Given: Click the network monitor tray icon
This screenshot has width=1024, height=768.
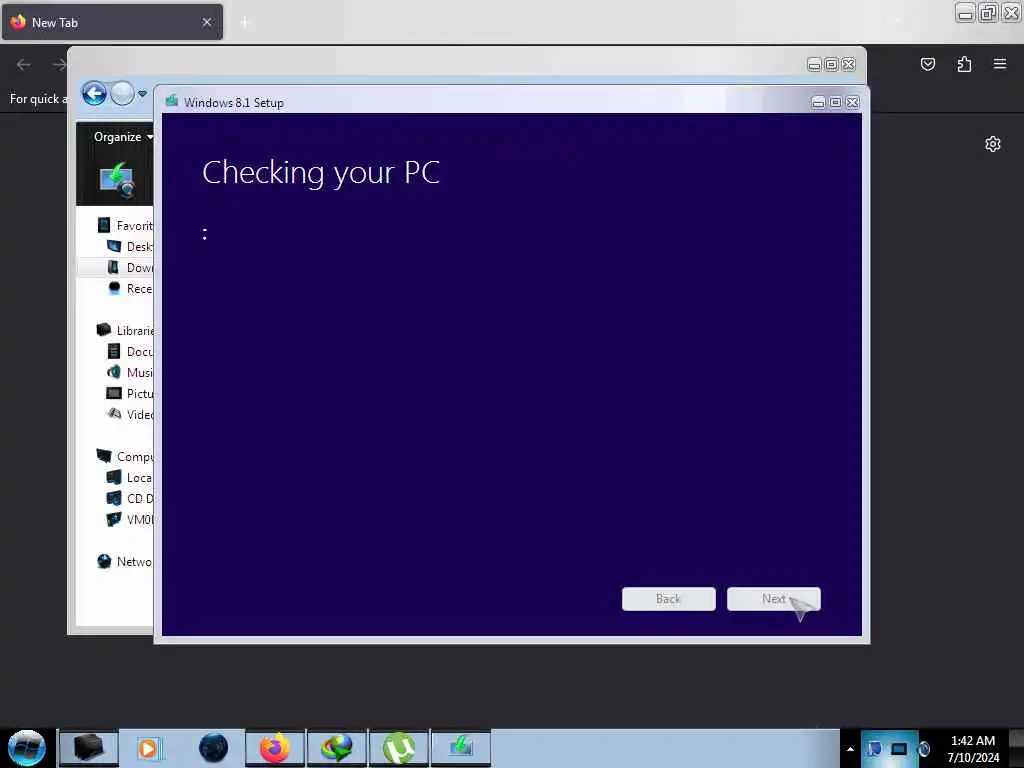Looking at the screenshot, I should pyautogui.click(x=899, y=749).
